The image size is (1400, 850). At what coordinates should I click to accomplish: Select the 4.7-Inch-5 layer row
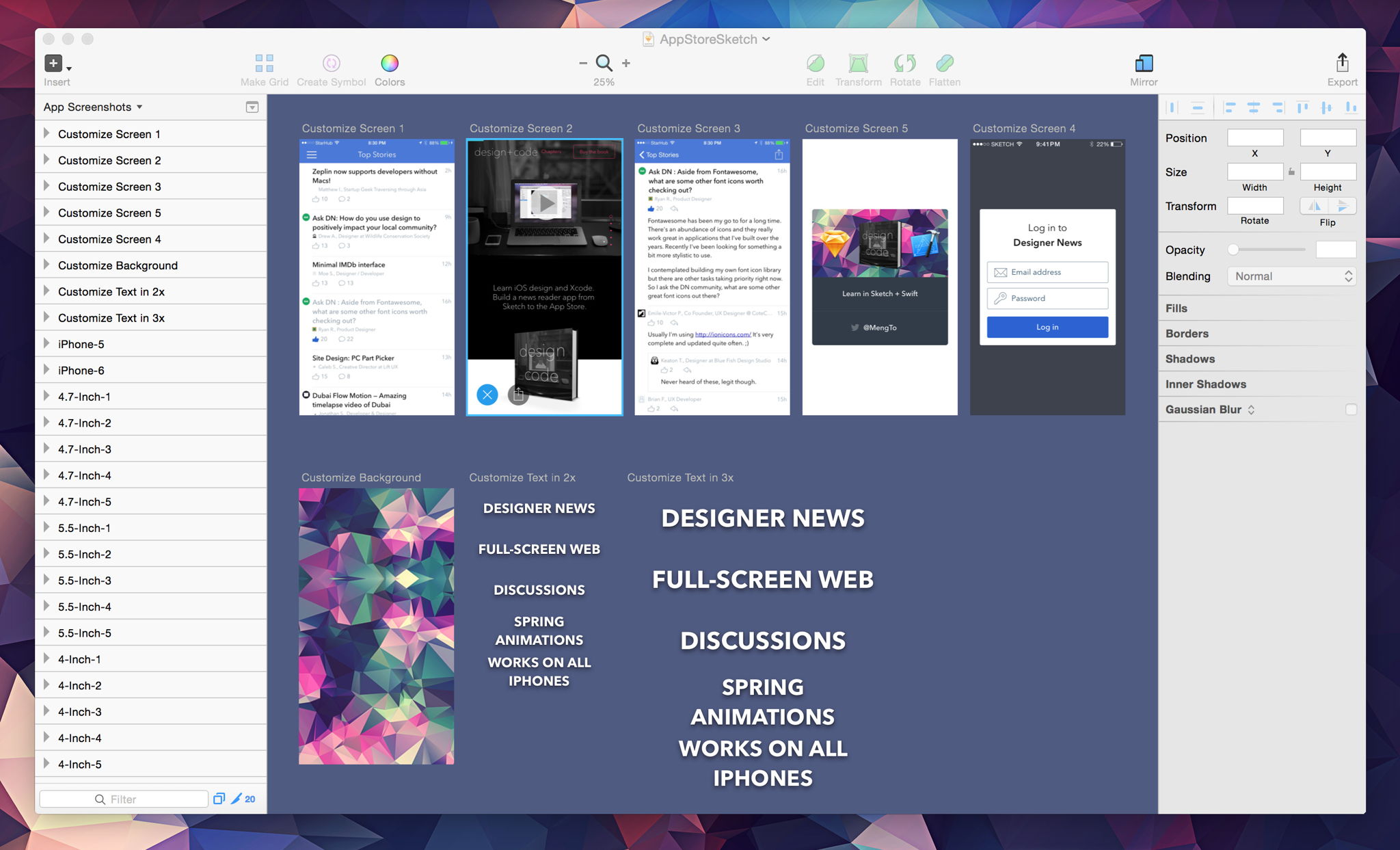[x=151, y=501]
